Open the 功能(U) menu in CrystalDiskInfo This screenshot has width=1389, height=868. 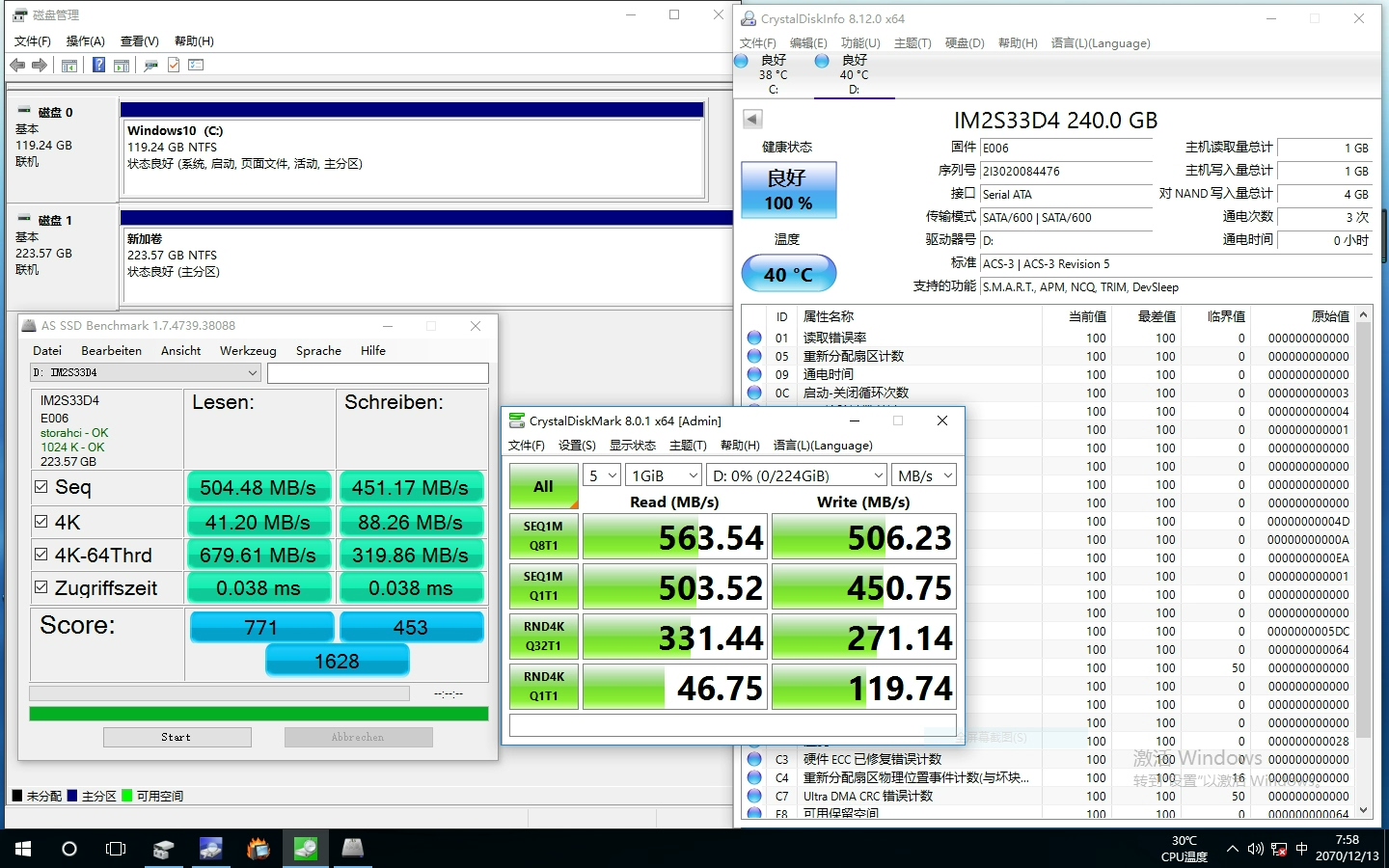coord(860,43)
